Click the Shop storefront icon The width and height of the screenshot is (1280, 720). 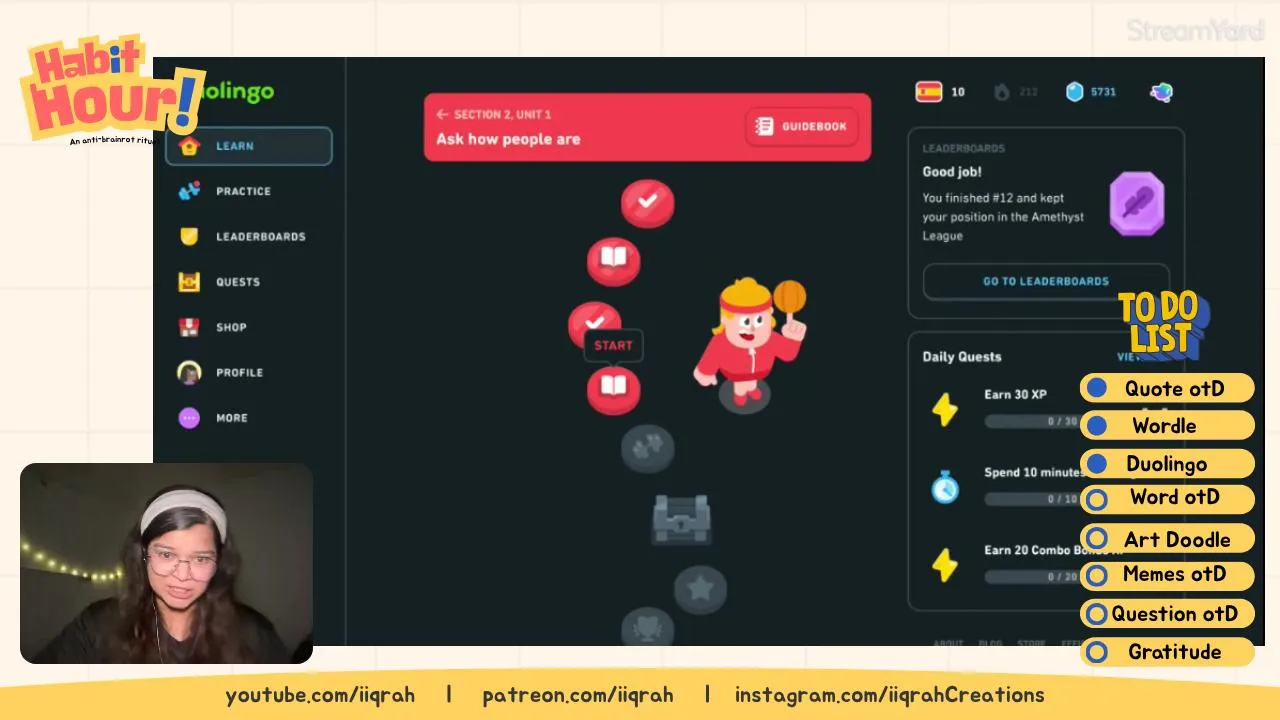pyautogui.click(x=189, y=327)
